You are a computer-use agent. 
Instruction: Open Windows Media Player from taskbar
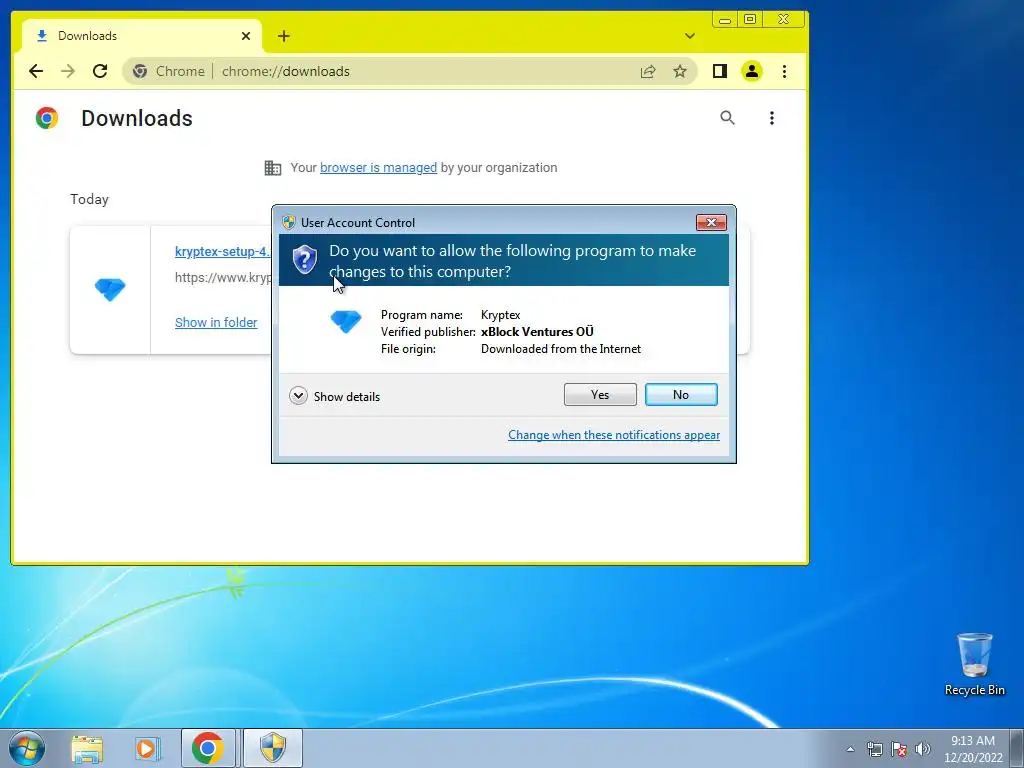[x=147, y=748]
